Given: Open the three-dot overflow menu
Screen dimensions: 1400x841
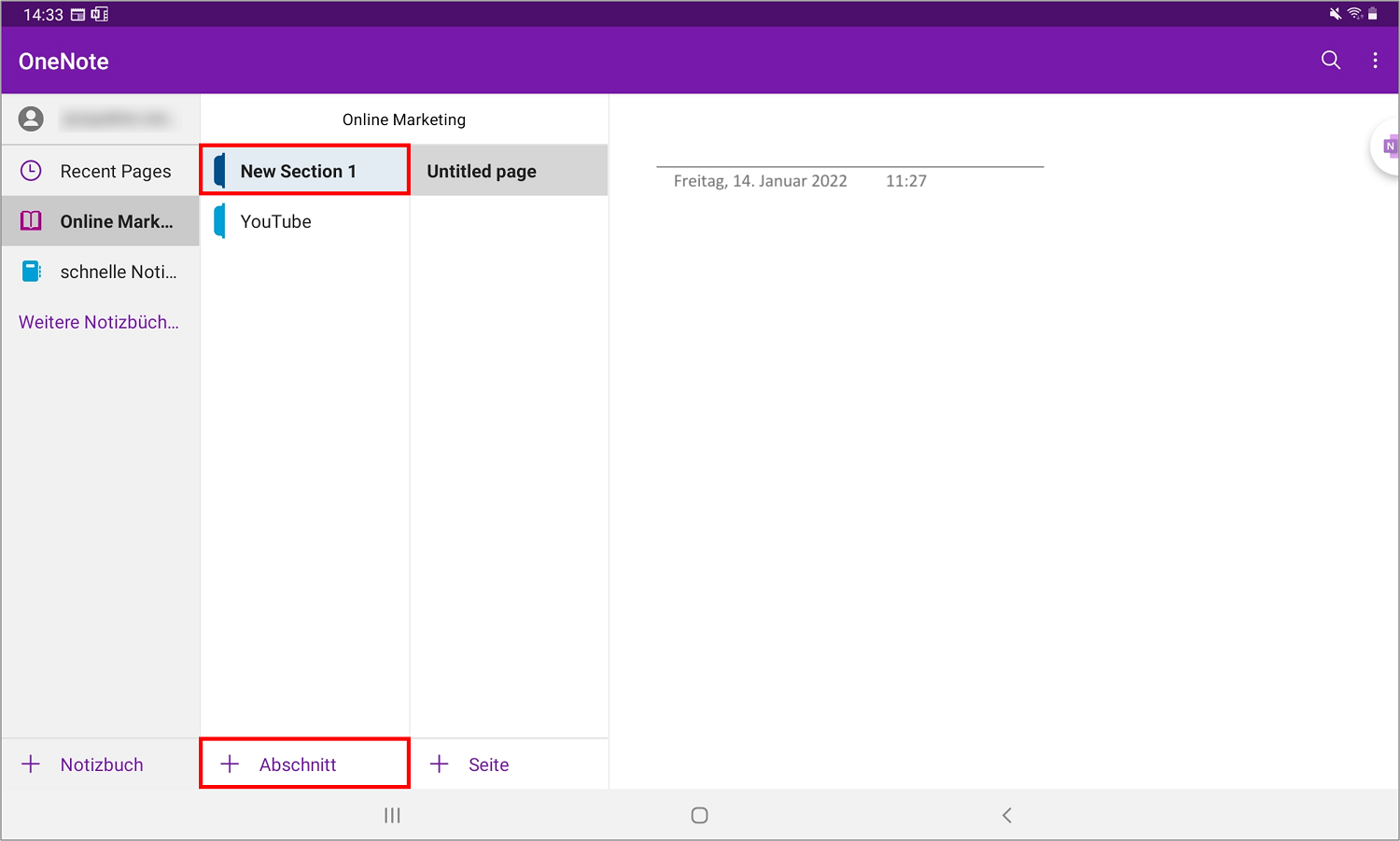Looking at the screenshot, I should (1375, 61).
